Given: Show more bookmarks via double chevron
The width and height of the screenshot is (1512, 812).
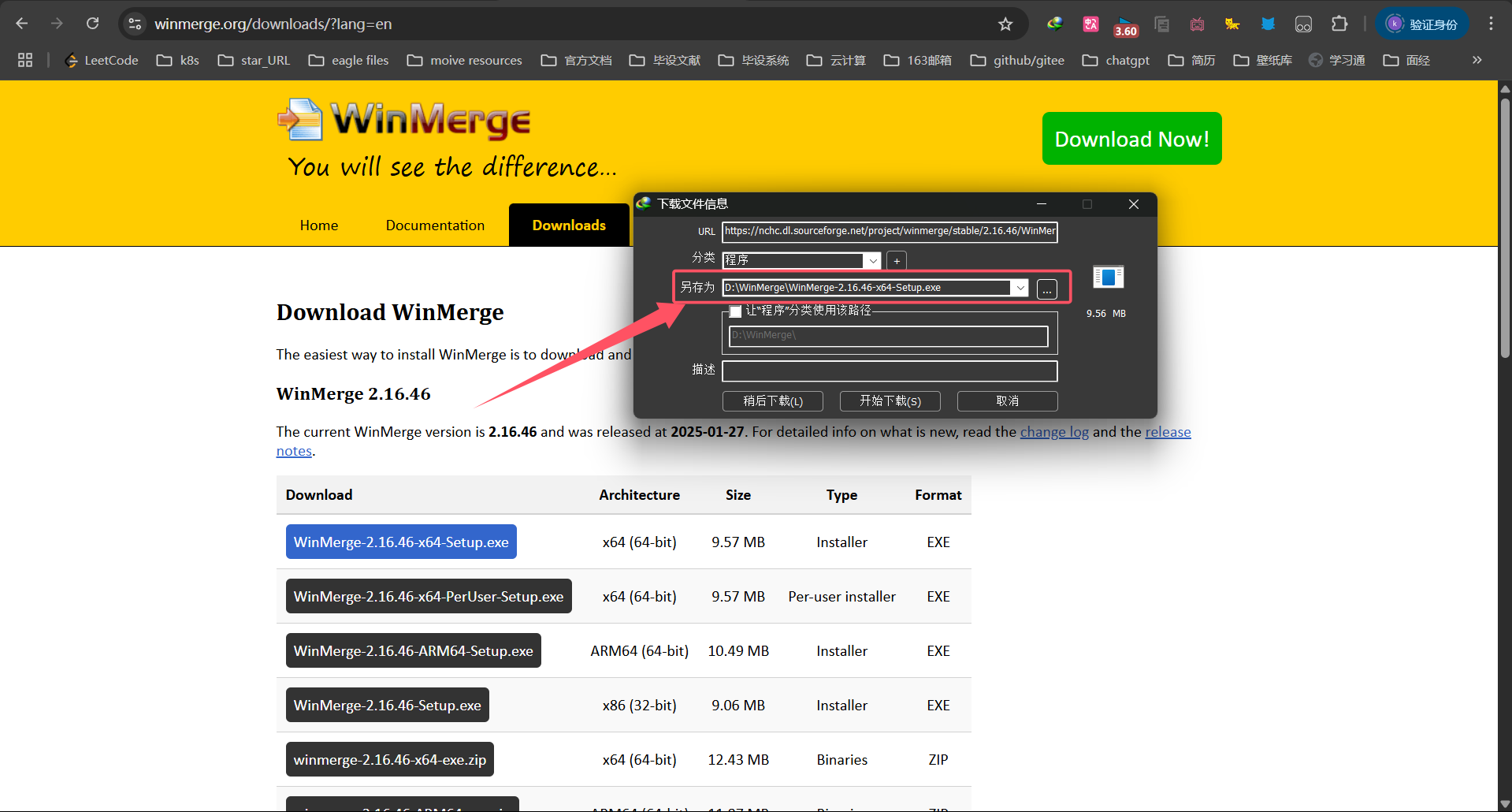Looking at the screenshot, I should tap(1477, 60).
